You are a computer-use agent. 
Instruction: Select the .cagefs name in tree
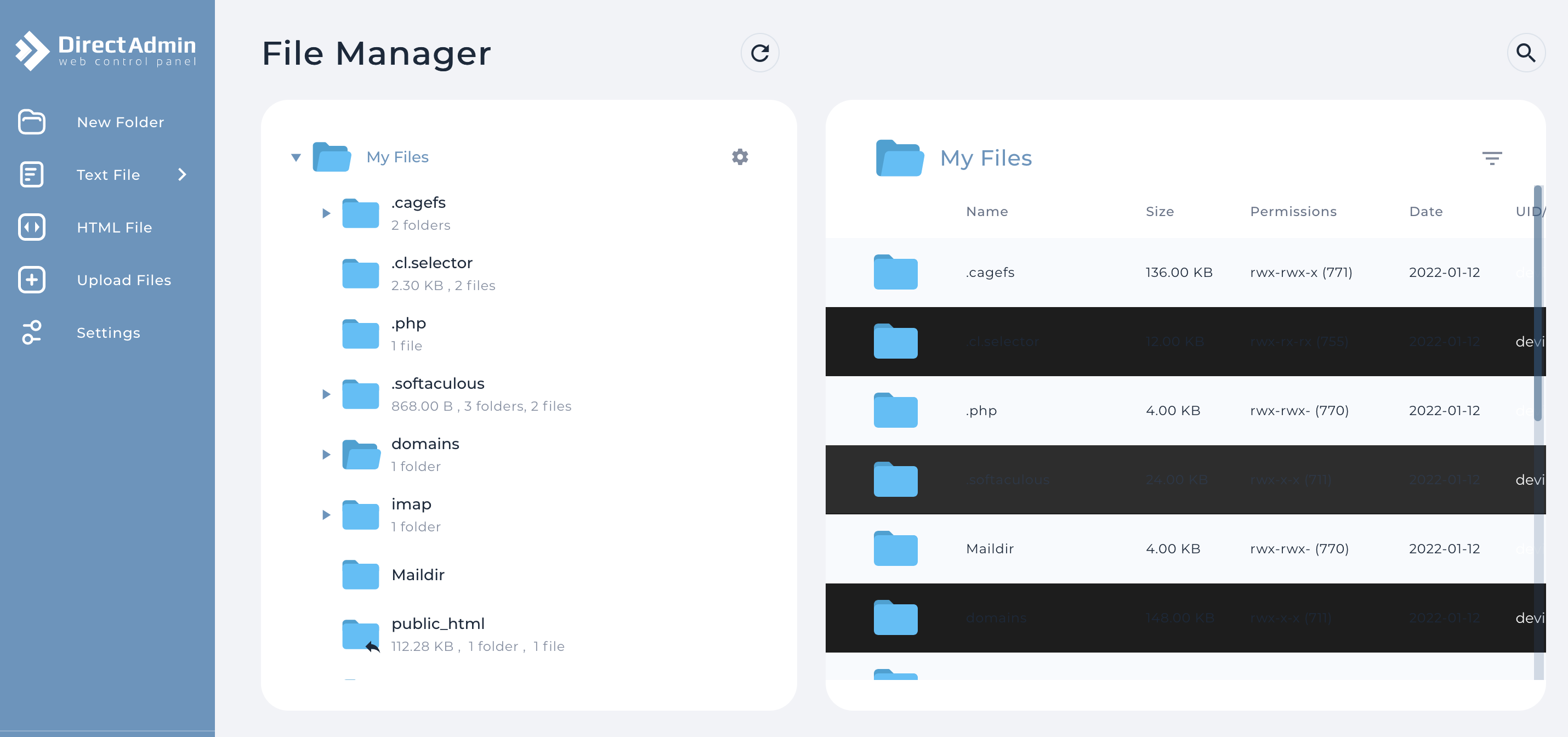coord(418,203)
